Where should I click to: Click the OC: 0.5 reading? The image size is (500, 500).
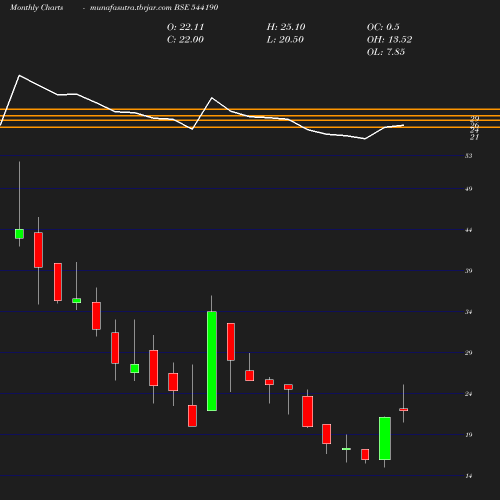click(383, 27)
